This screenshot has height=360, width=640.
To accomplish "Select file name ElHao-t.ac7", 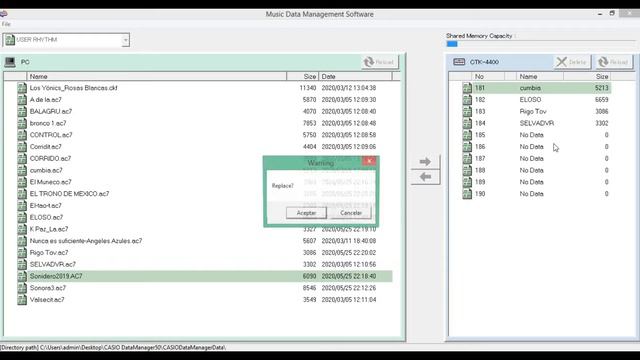I will point(46,206).
